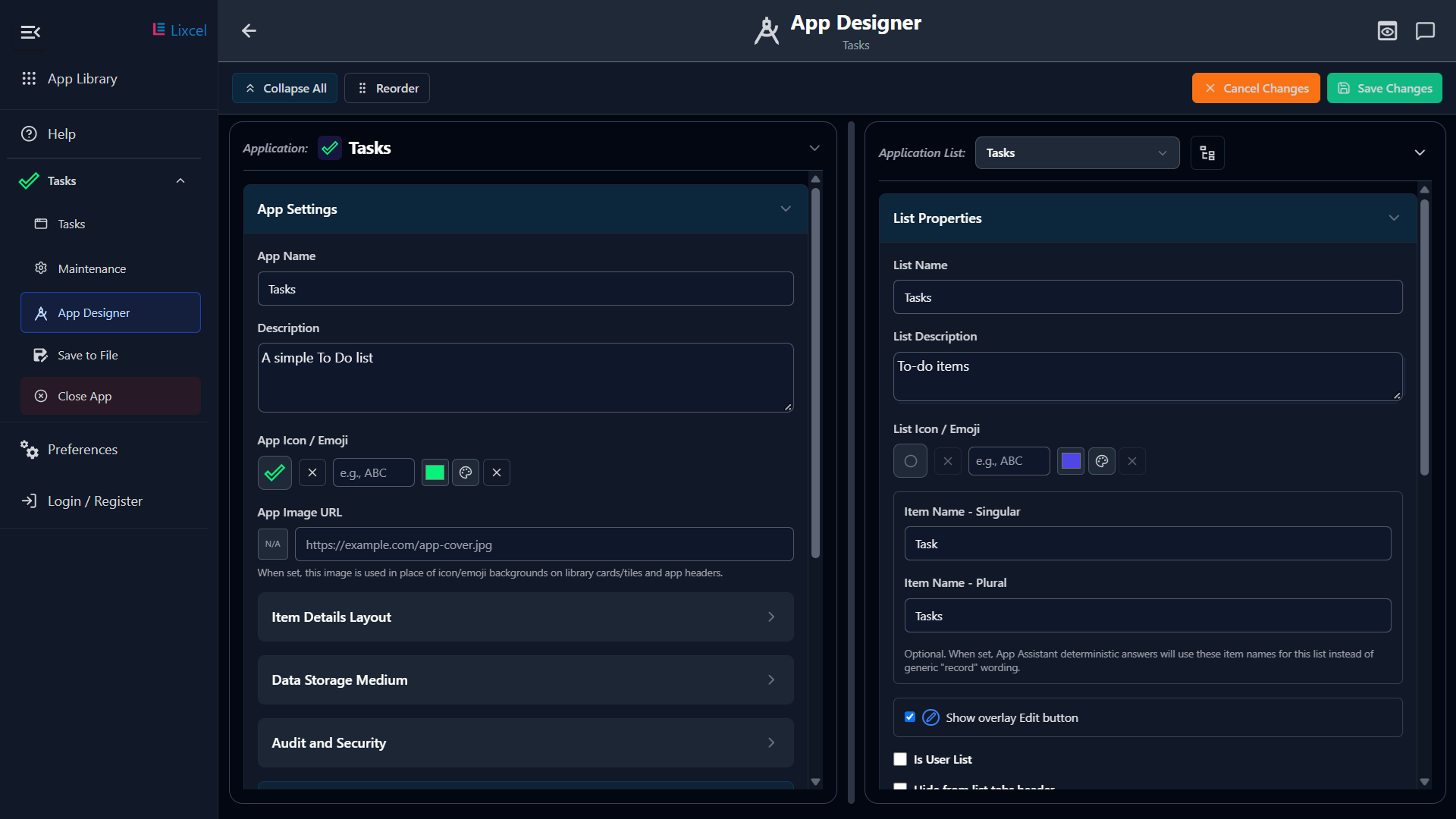Viewport: 1456px width, 819px height.
Task: Click the Reorder button
Action: pos(387,88)
